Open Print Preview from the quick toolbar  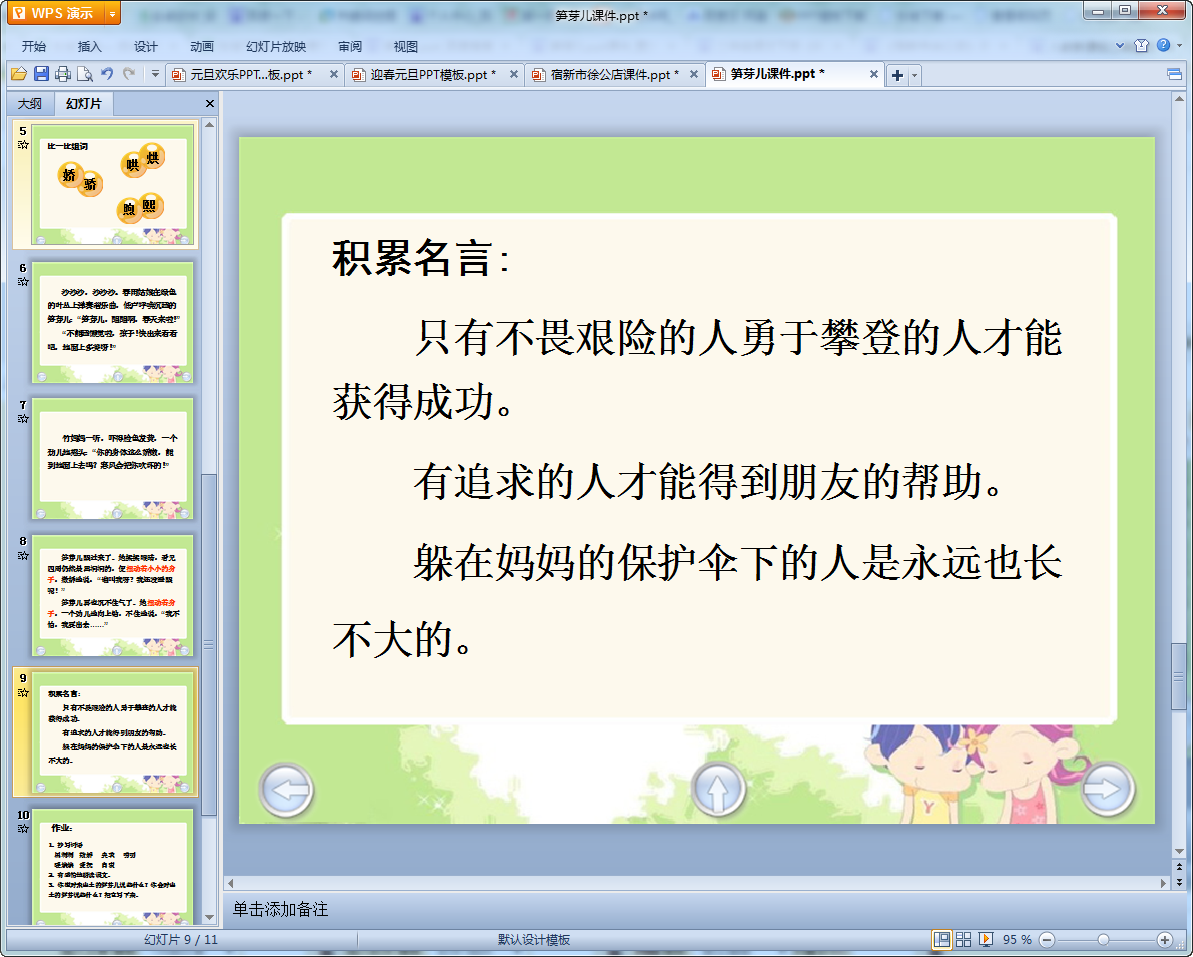tap(85, 74)
